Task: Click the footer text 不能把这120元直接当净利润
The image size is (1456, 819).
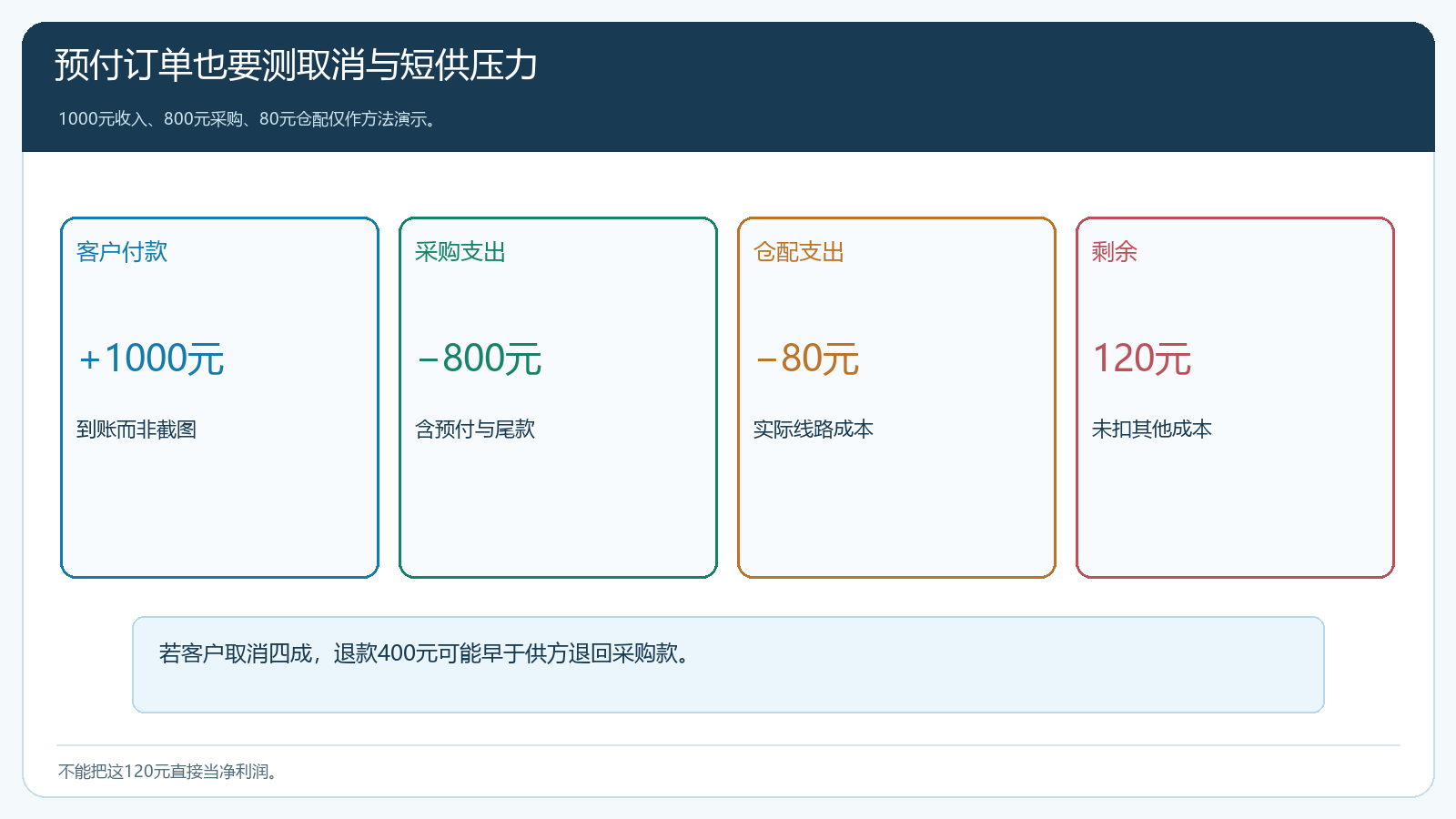Action: pos(168,772)
